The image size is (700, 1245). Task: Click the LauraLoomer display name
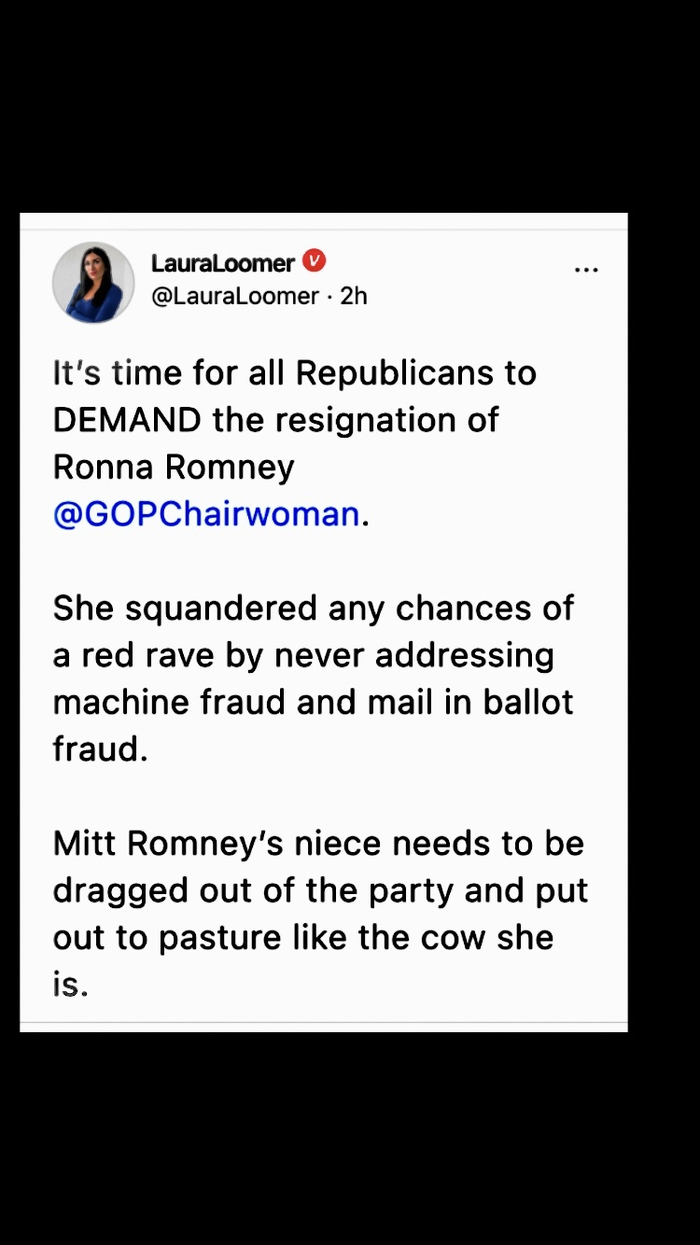[223, 263]
